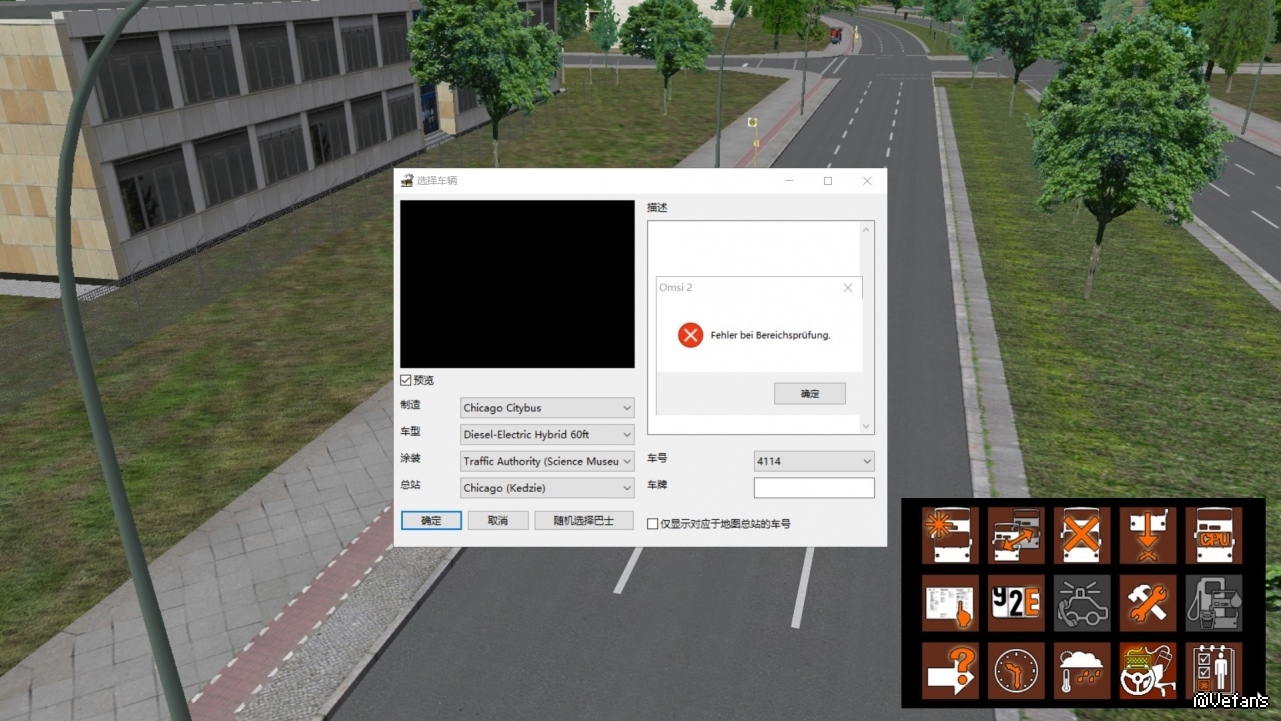Expand the 涂装 dropdown showing Traffic Authority
Screen dimensions: 1281x721
click(x=547, y=461)
